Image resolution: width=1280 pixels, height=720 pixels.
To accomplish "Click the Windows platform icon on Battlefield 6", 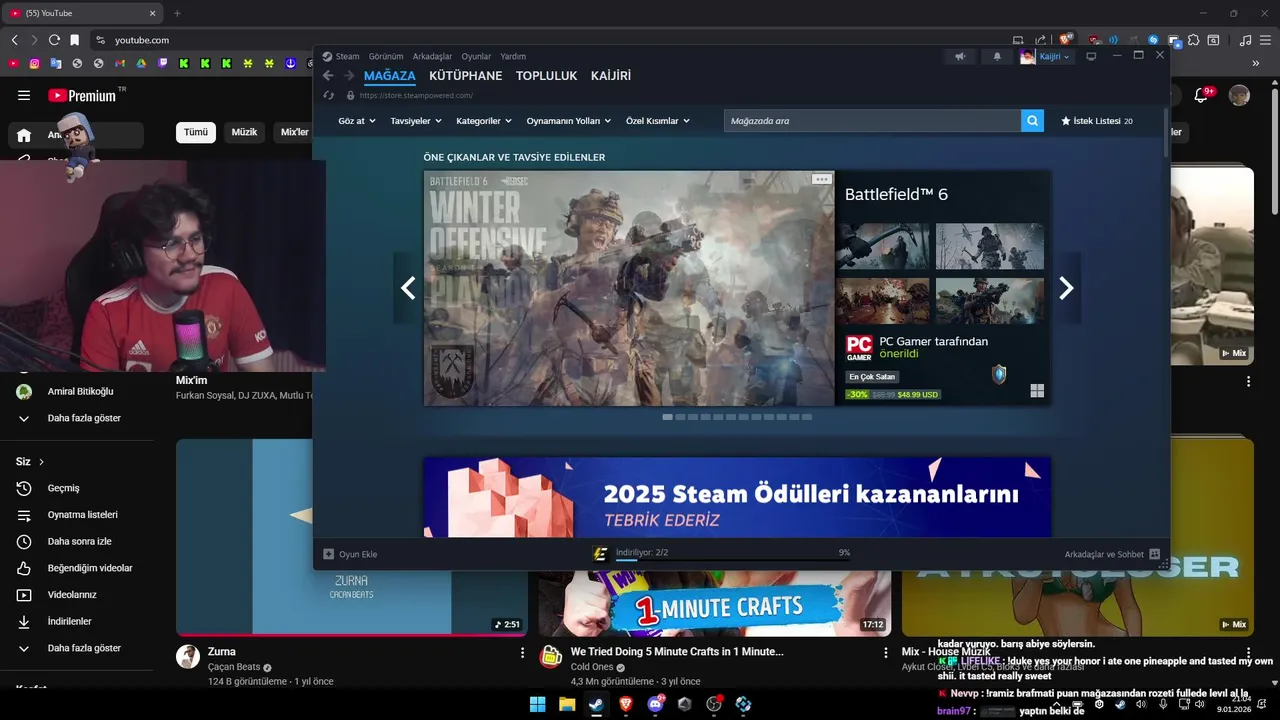I will point(1037,391).
